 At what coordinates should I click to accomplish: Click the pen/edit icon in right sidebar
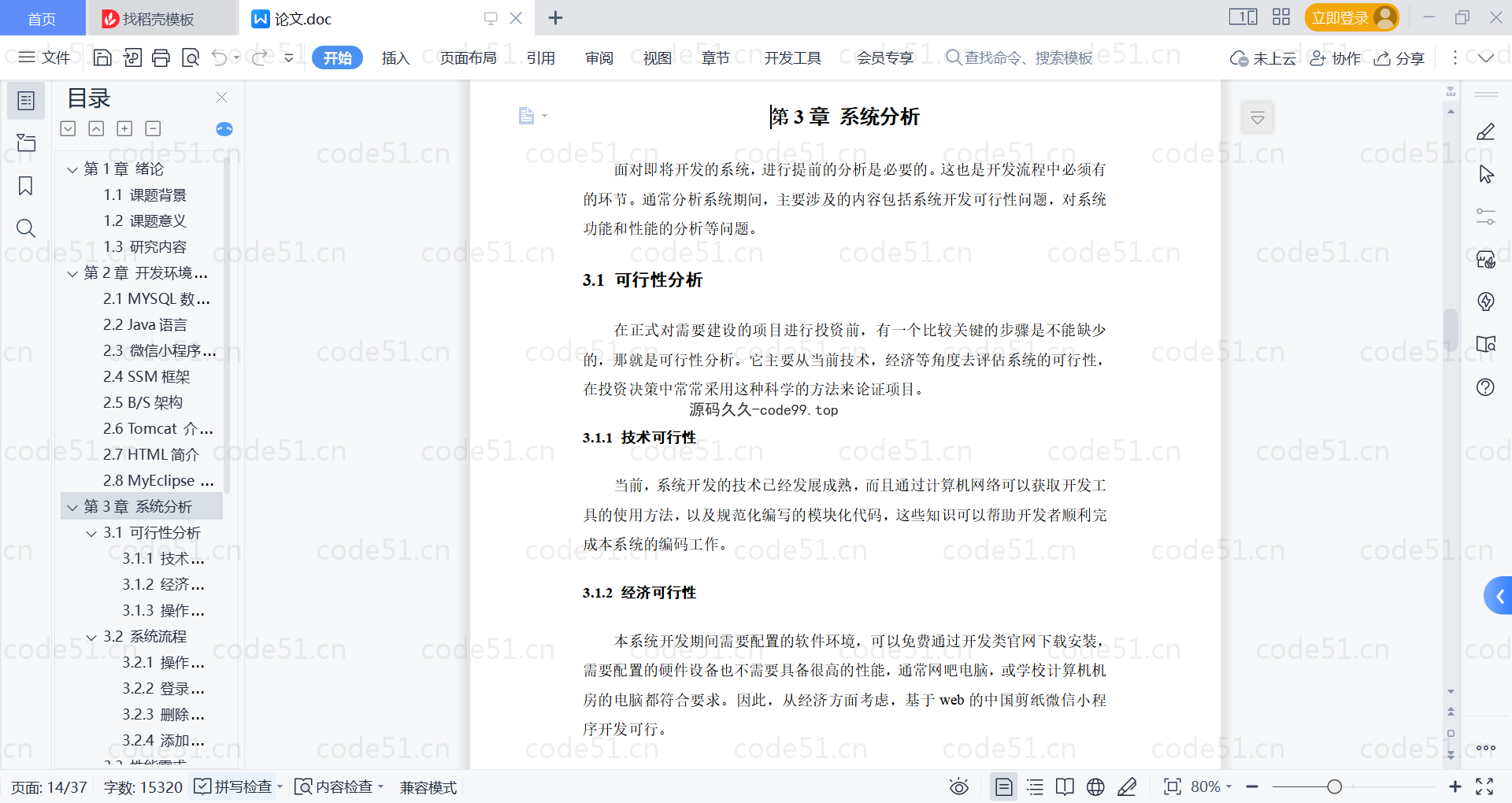click(x=1485, y=131)
